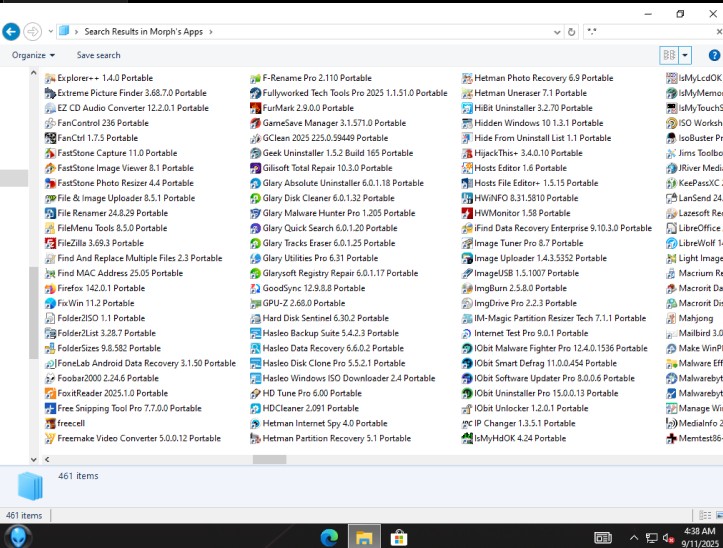The width and height of the screenshot is (723, 548).
Task: Select Hetman Partition Recovery 5.1 Portable
Action: click(331, 438)
